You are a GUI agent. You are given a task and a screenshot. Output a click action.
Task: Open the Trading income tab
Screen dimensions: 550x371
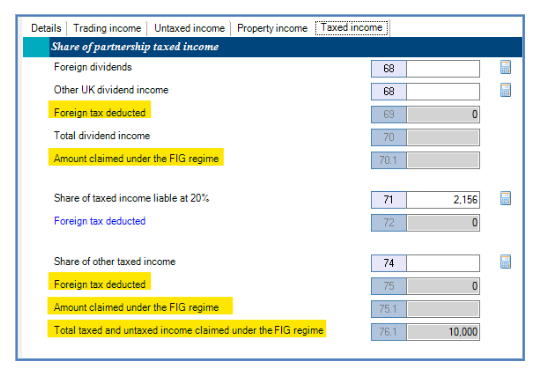107,28
